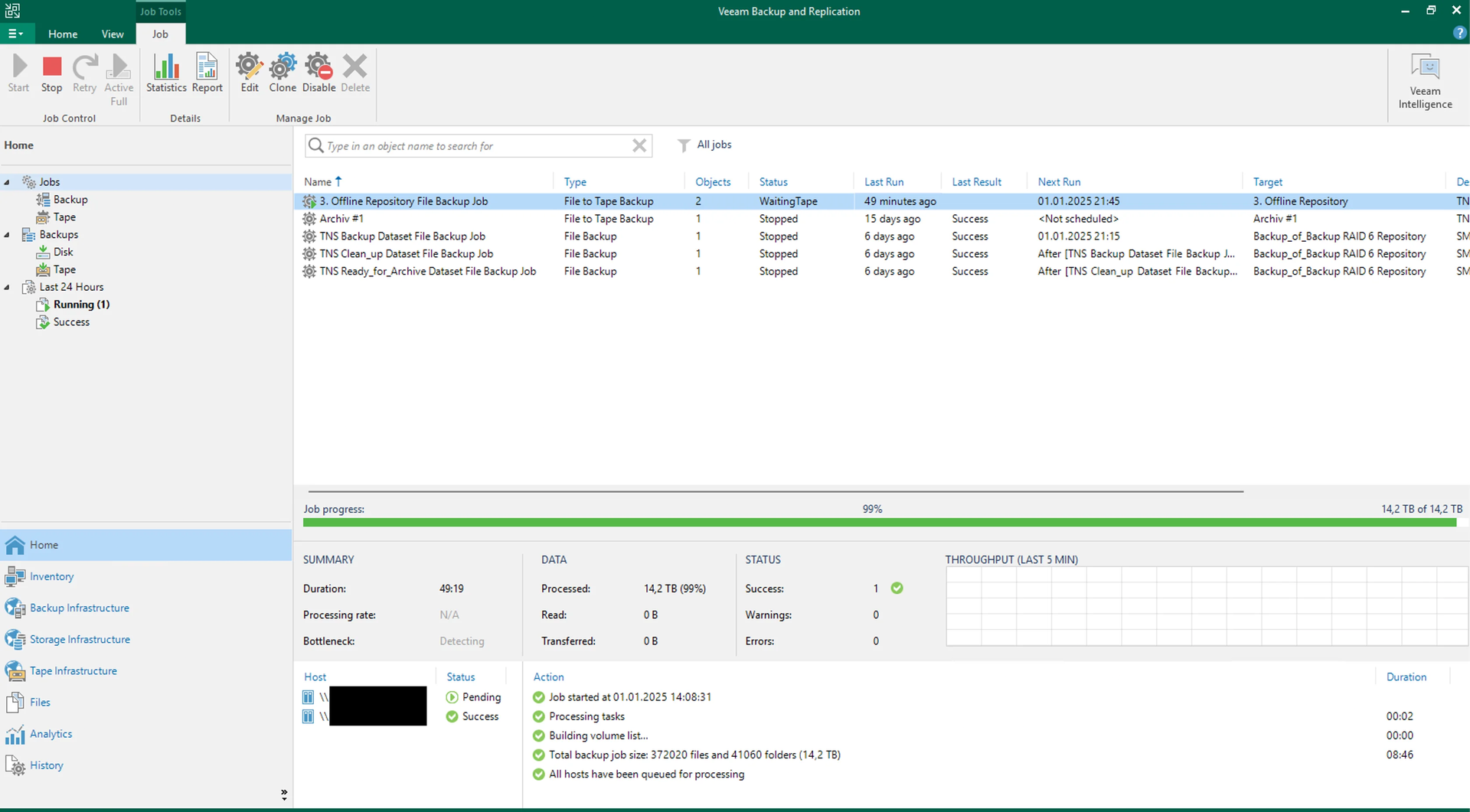Open the Storage Infrastructure view
1470x812 pixels.
pyautogui.click(x=145, y=639)
